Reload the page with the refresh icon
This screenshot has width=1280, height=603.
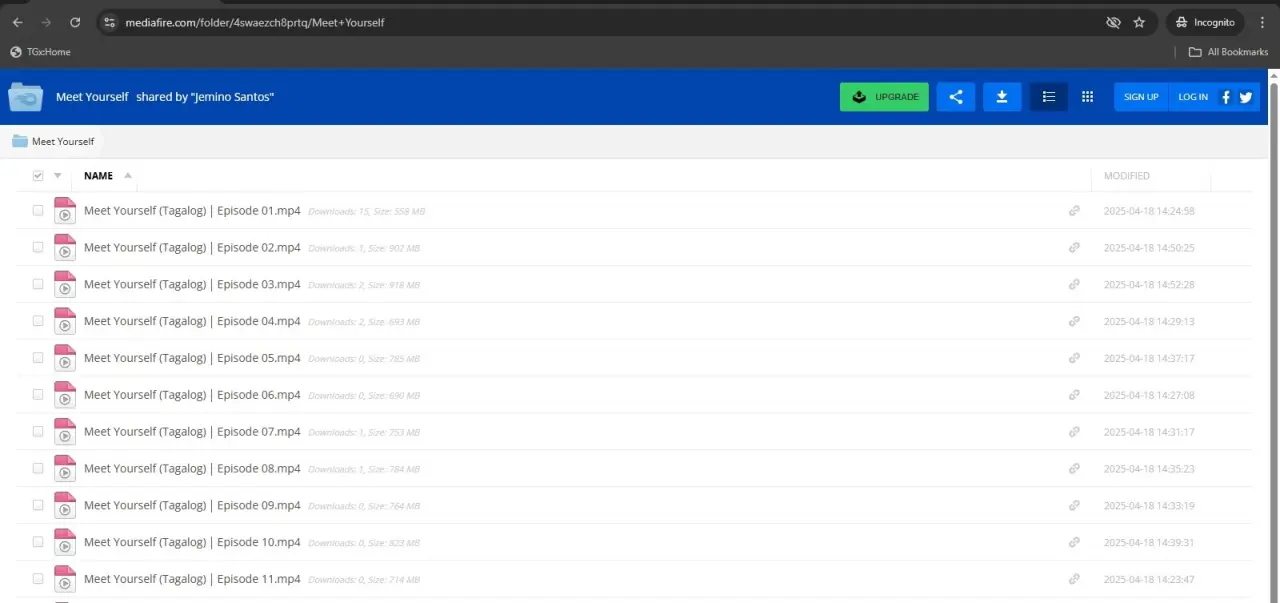[75, 22]
